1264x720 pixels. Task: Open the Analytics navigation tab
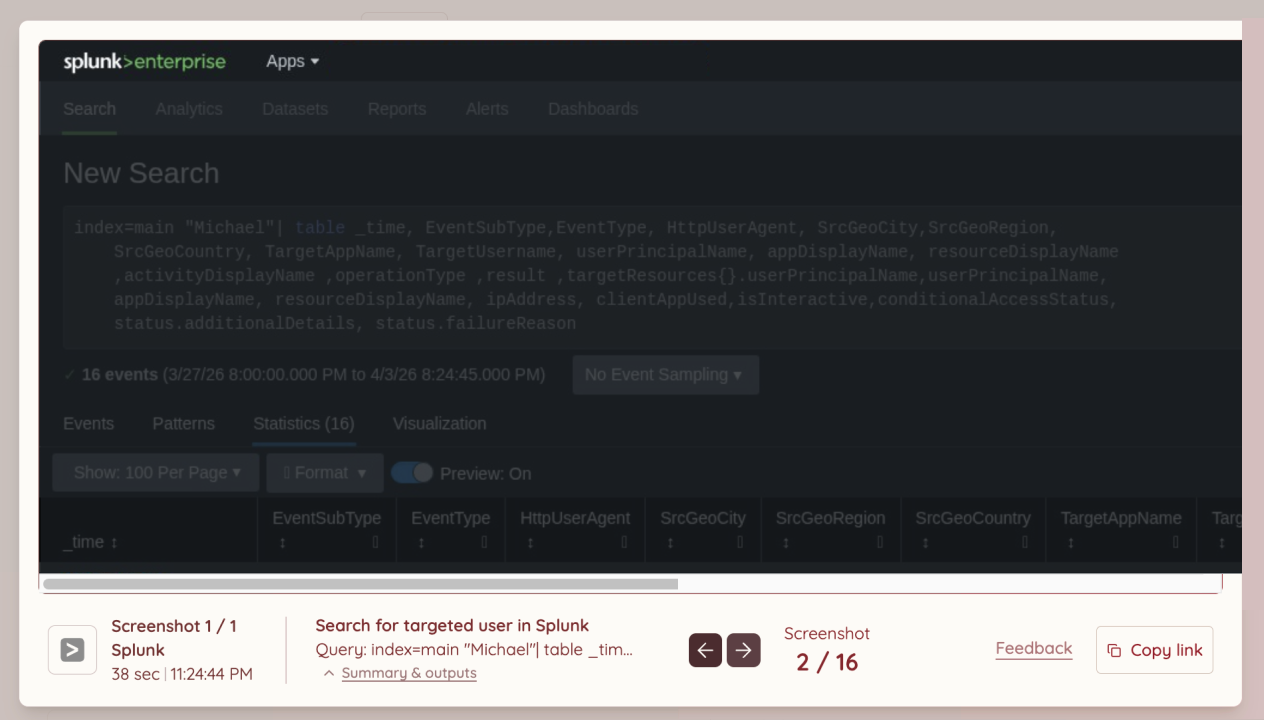(x=189, y=109)
